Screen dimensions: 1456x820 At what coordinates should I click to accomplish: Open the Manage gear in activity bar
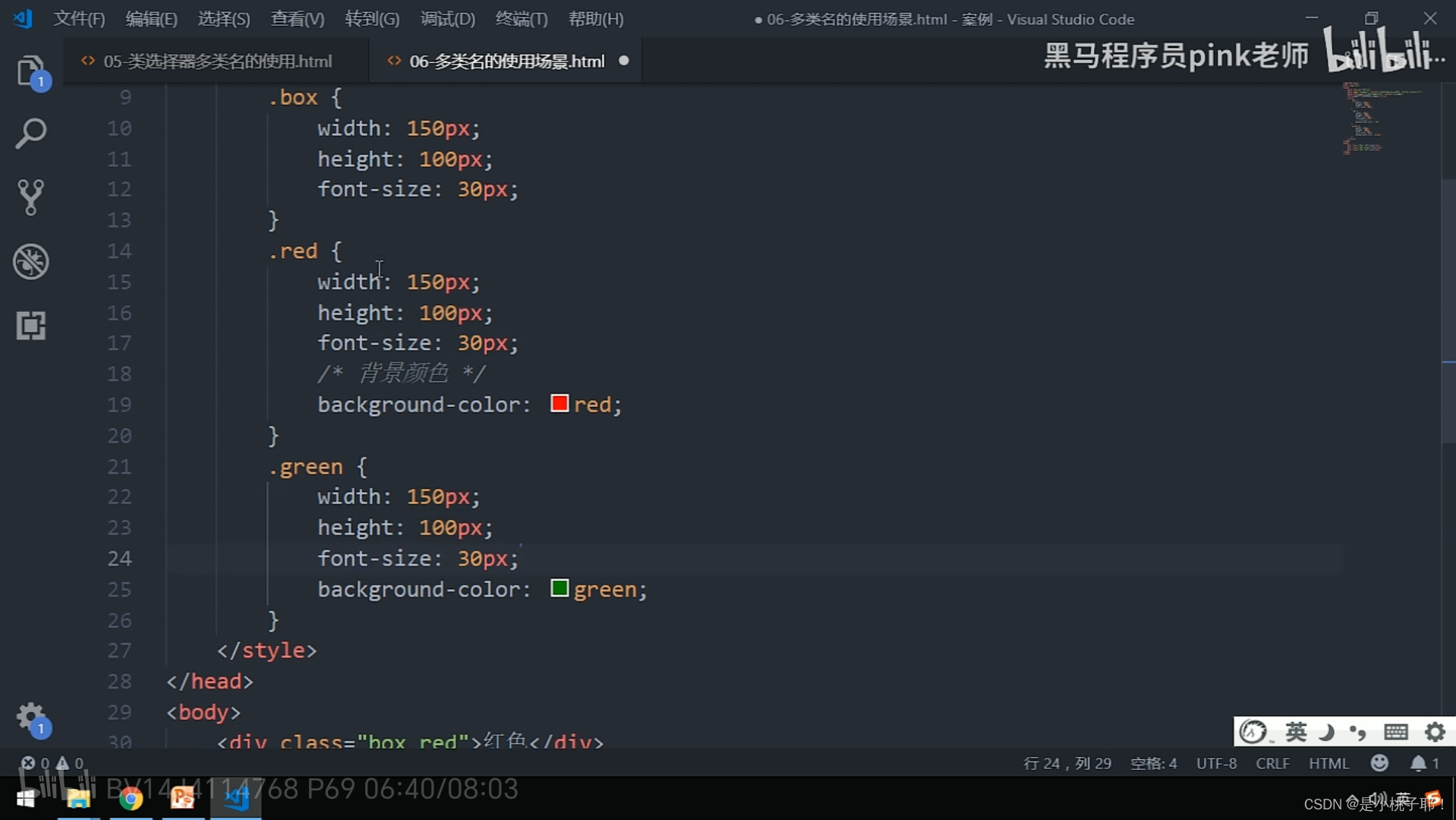[x=31, y=717]
